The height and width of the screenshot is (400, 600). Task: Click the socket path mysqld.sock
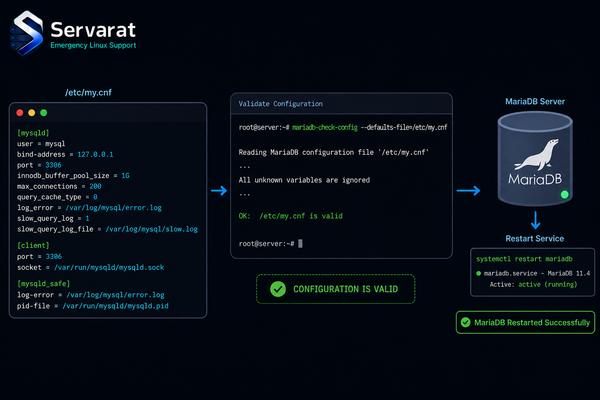[x=109, y=267]
